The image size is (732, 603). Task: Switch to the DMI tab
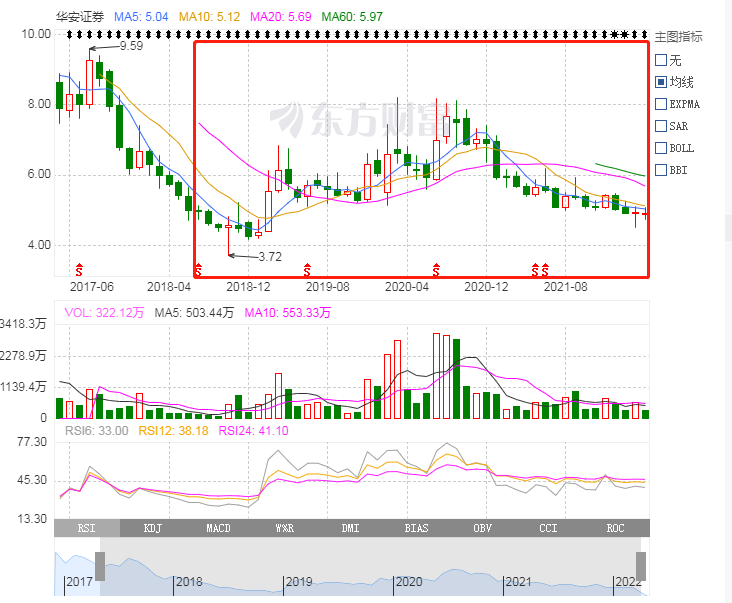[x=351, y=528]
